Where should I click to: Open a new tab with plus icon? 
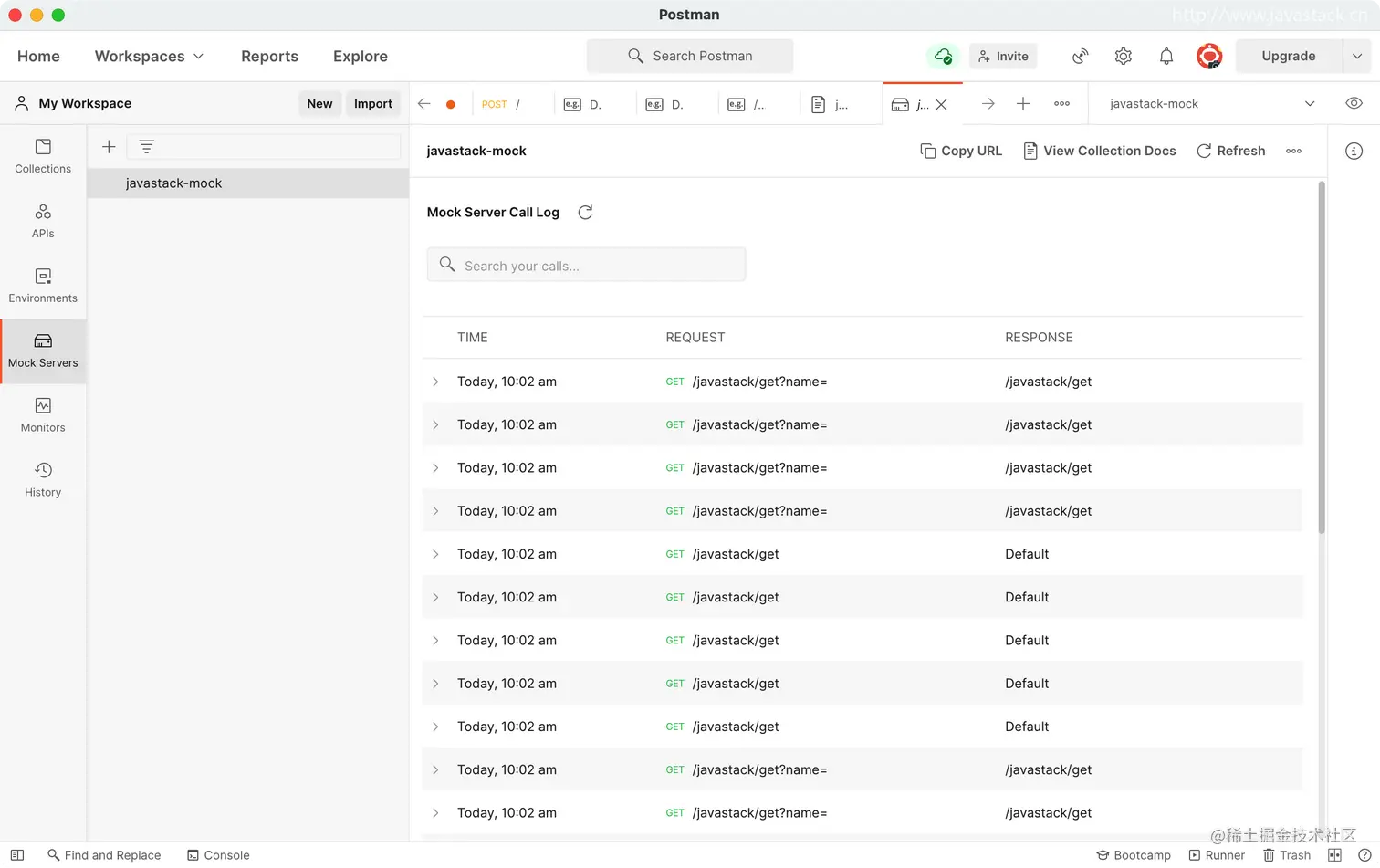coord(1023,104)
